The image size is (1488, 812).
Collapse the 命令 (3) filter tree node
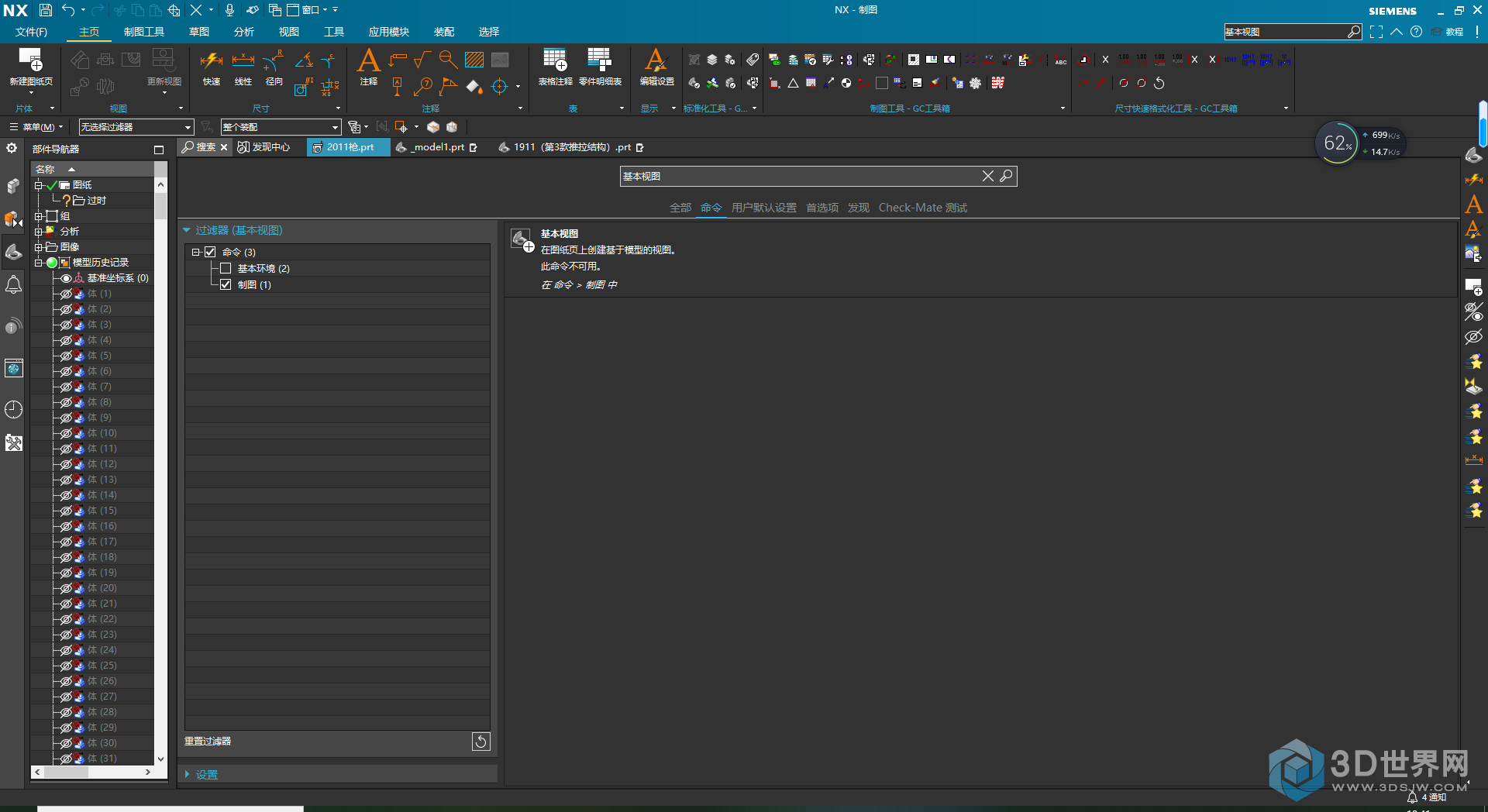click(x=196, y=252)
